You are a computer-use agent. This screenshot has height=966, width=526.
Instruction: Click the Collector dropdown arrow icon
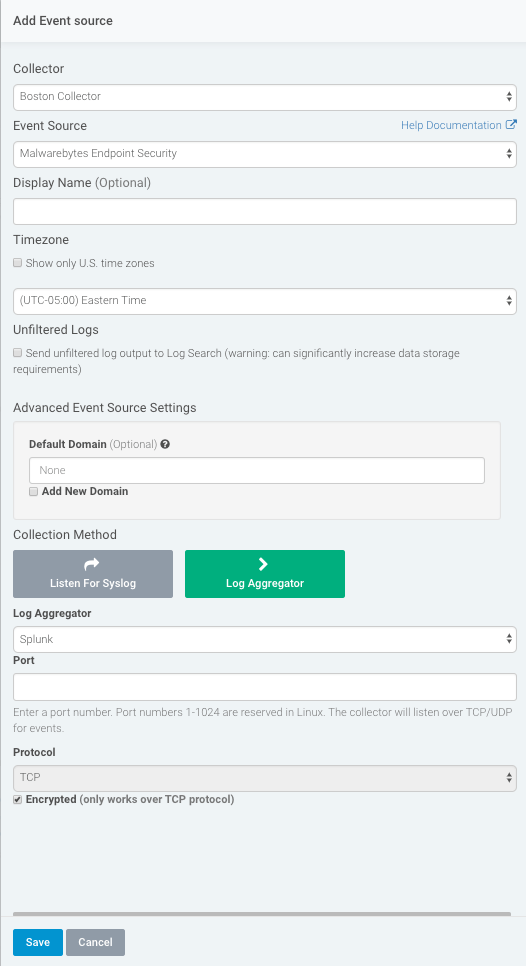click(x=509, y=97)
